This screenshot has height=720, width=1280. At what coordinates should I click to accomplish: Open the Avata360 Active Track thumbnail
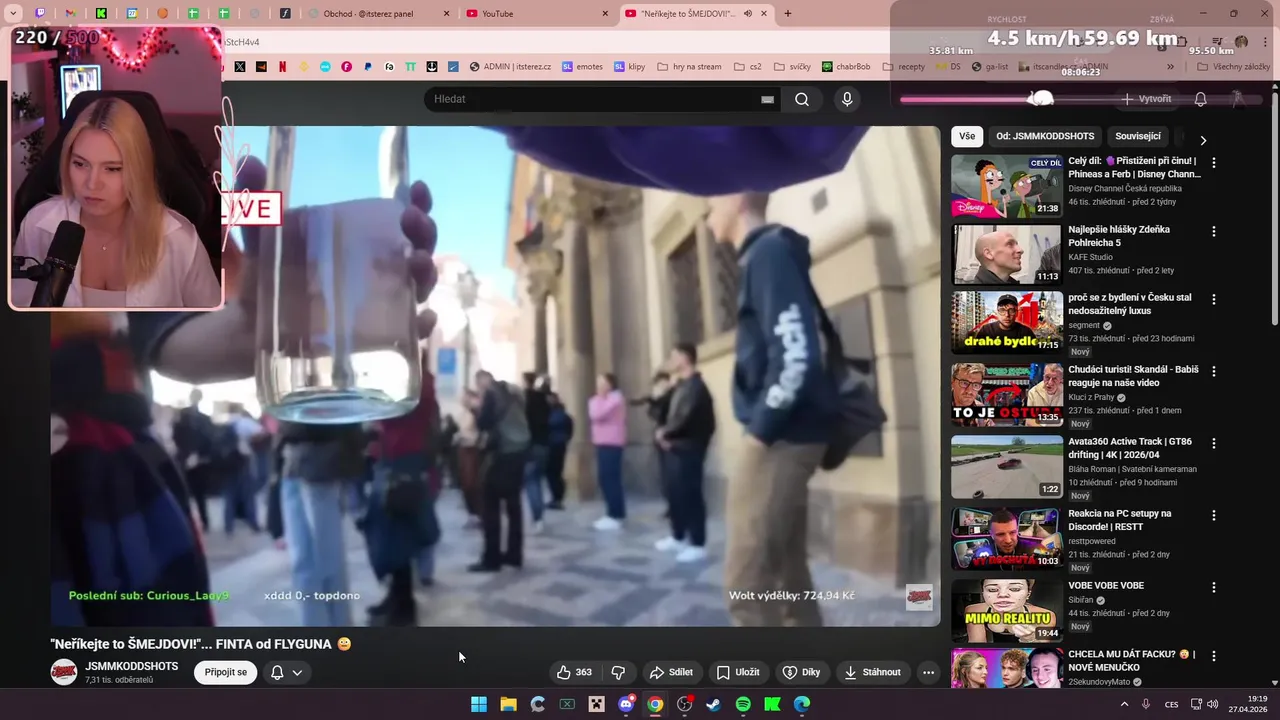(1006, 466)
